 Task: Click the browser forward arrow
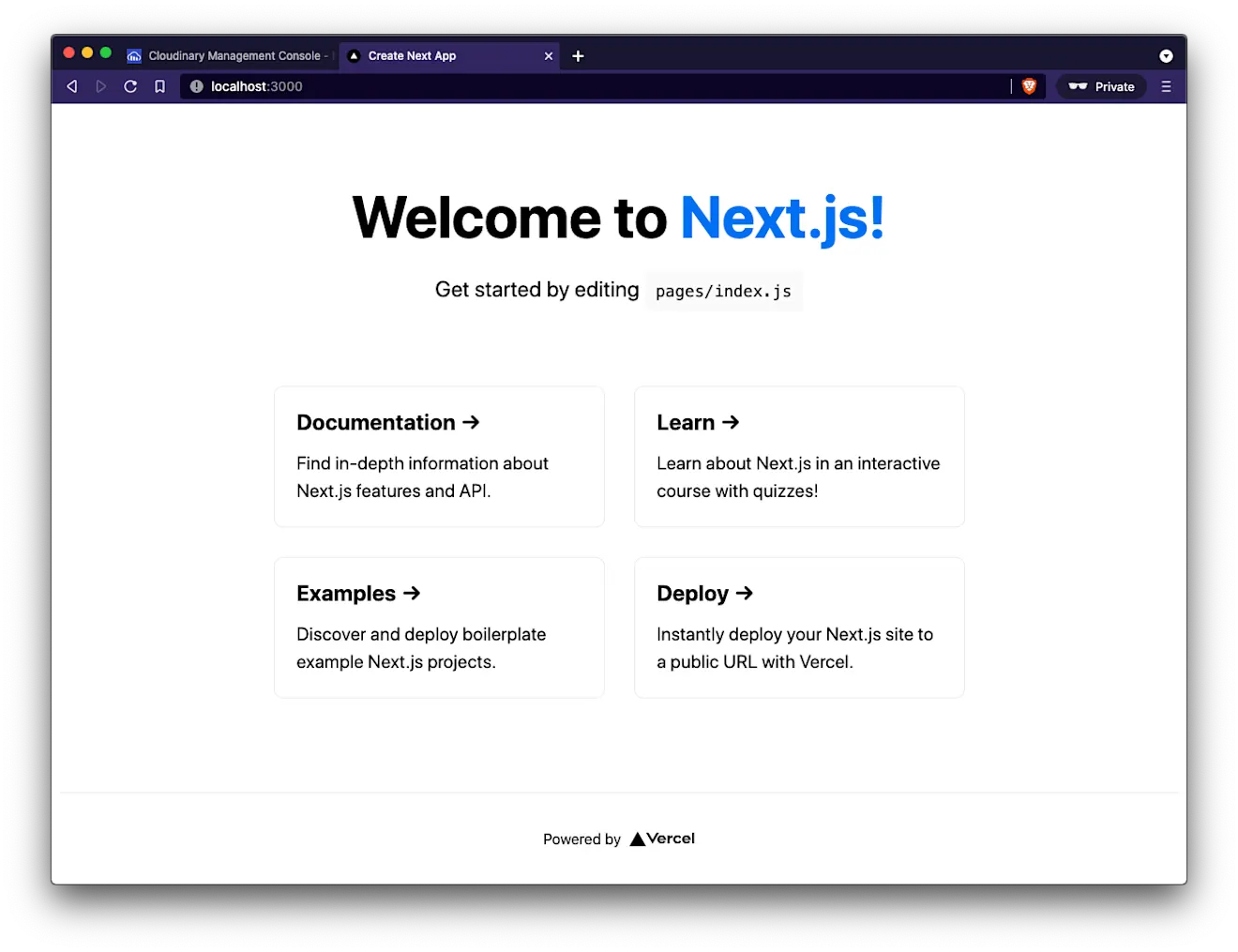click(x=101, y=86)
